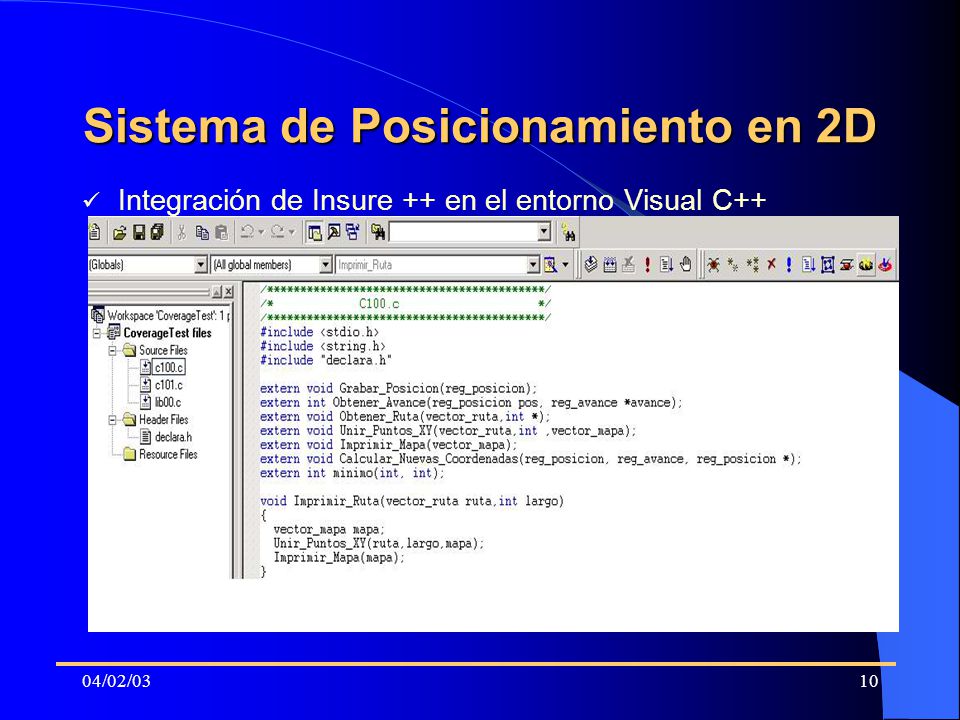Select the Resource Files folder
960x720 pixels.
tap(168, 454)
